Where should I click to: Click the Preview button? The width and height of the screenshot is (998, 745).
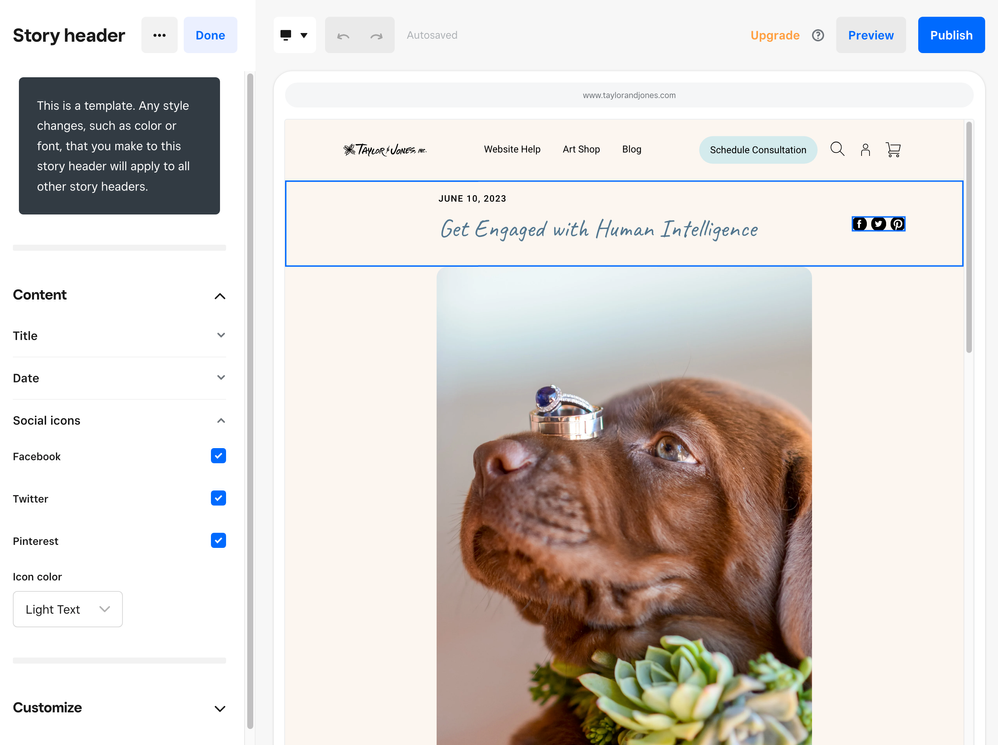pos(871,35)
